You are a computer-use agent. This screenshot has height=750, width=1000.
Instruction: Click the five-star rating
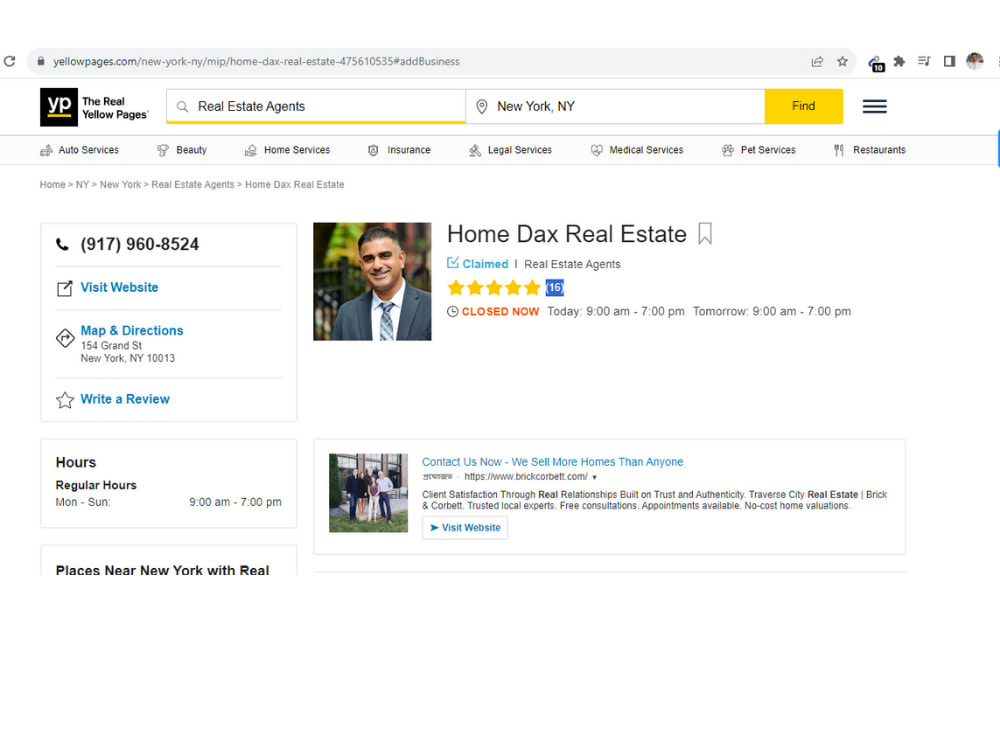pyautogui.click(x=494, y=288)
